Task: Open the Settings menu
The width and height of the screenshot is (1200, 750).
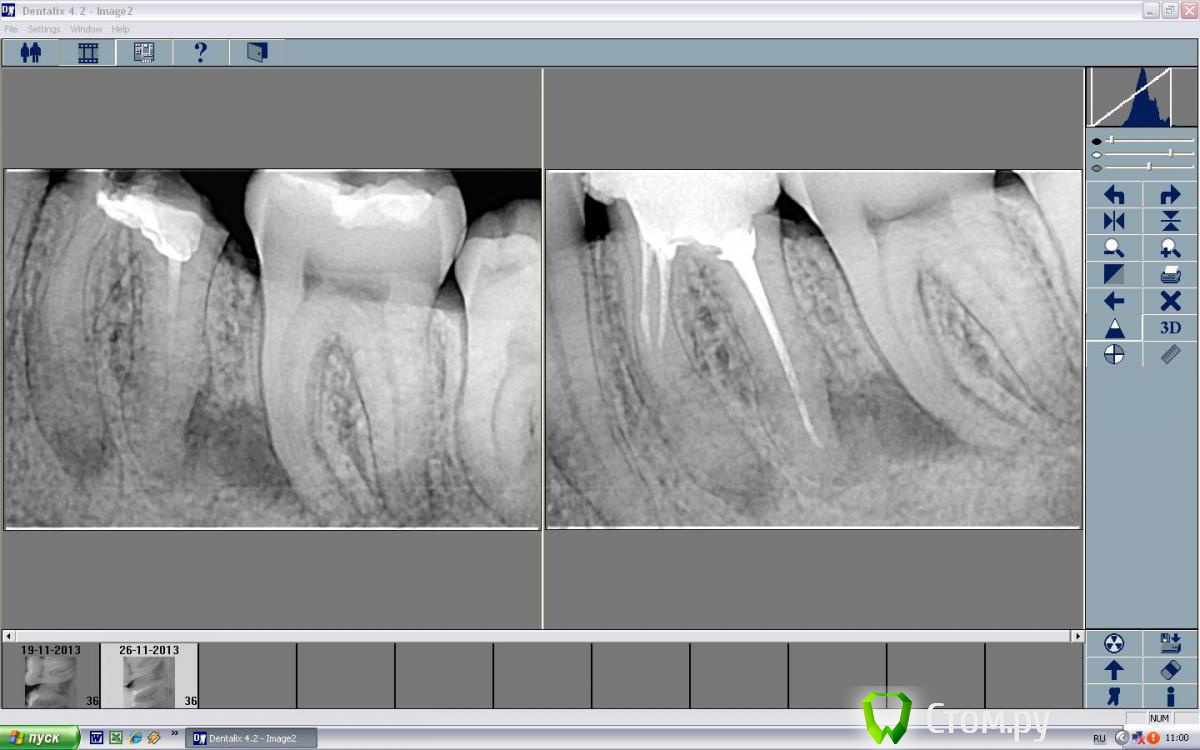Action: coord(44,29)
